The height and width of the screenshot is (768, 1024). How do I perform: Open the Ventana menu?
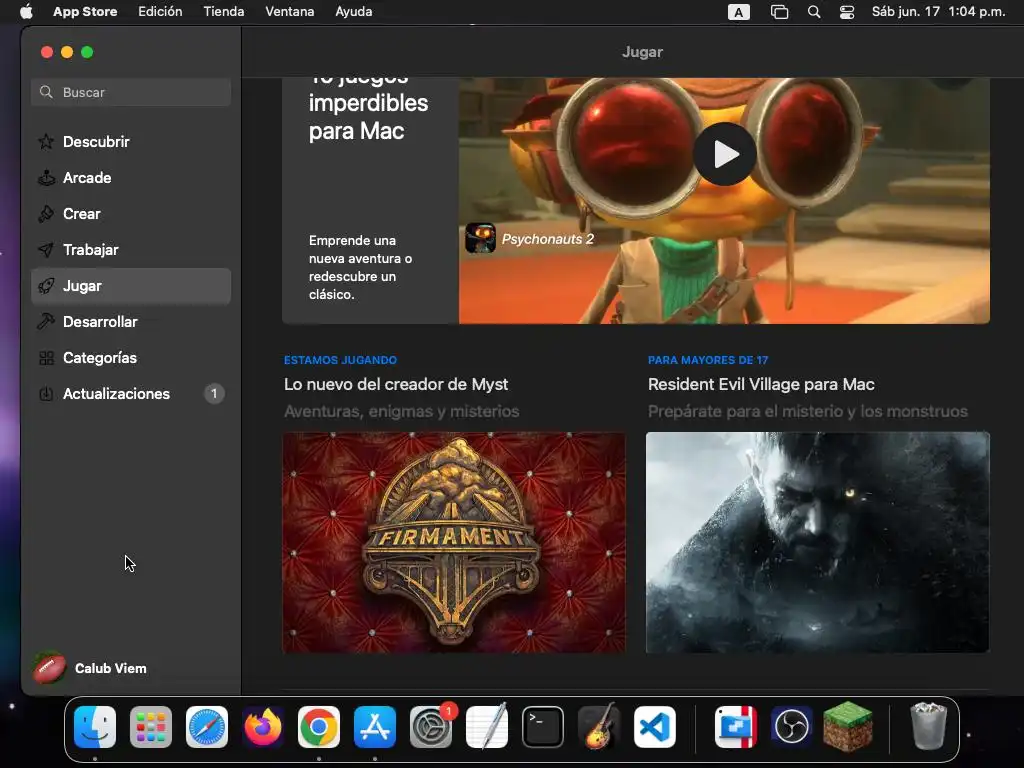click(289, 12)
